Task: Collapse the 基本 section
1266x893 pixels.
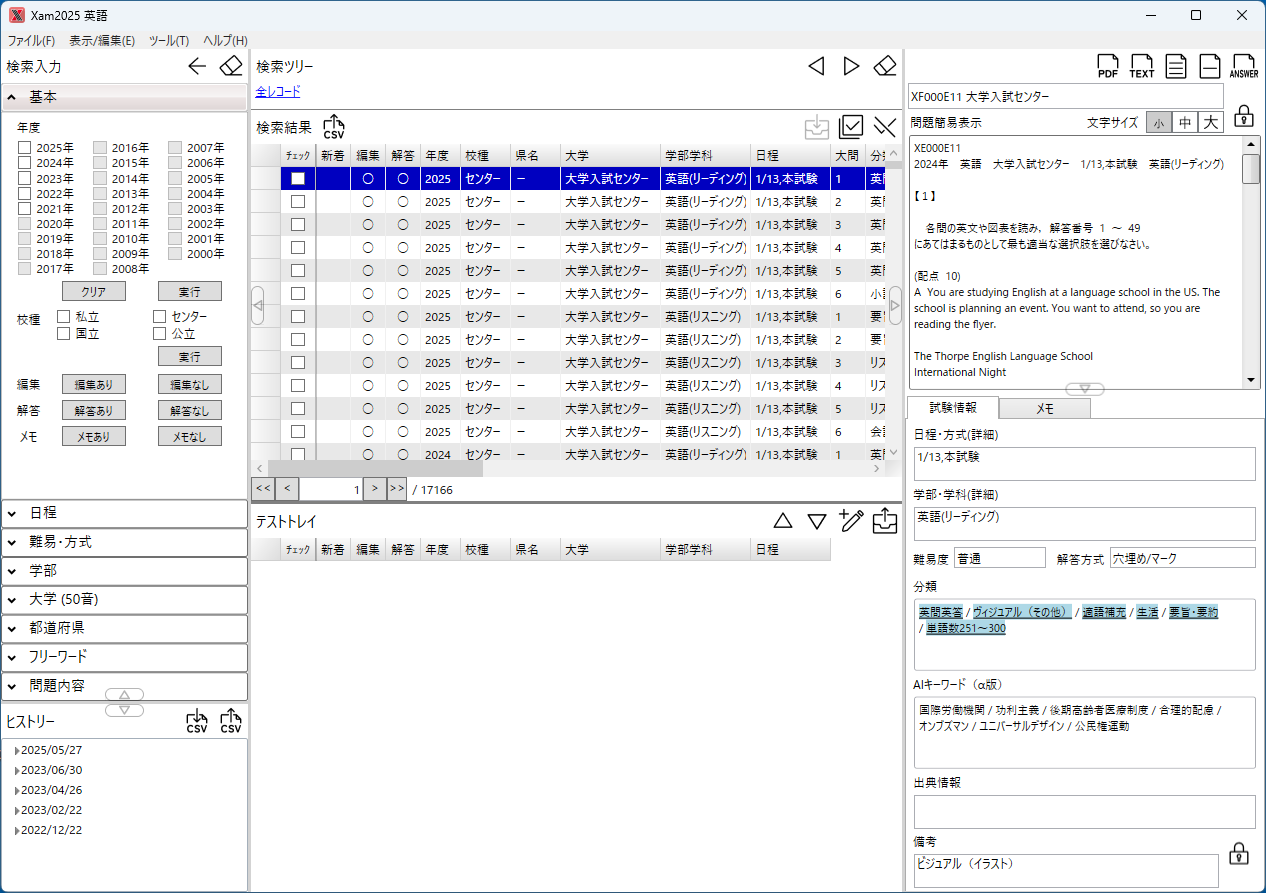Action: (124, 97)
